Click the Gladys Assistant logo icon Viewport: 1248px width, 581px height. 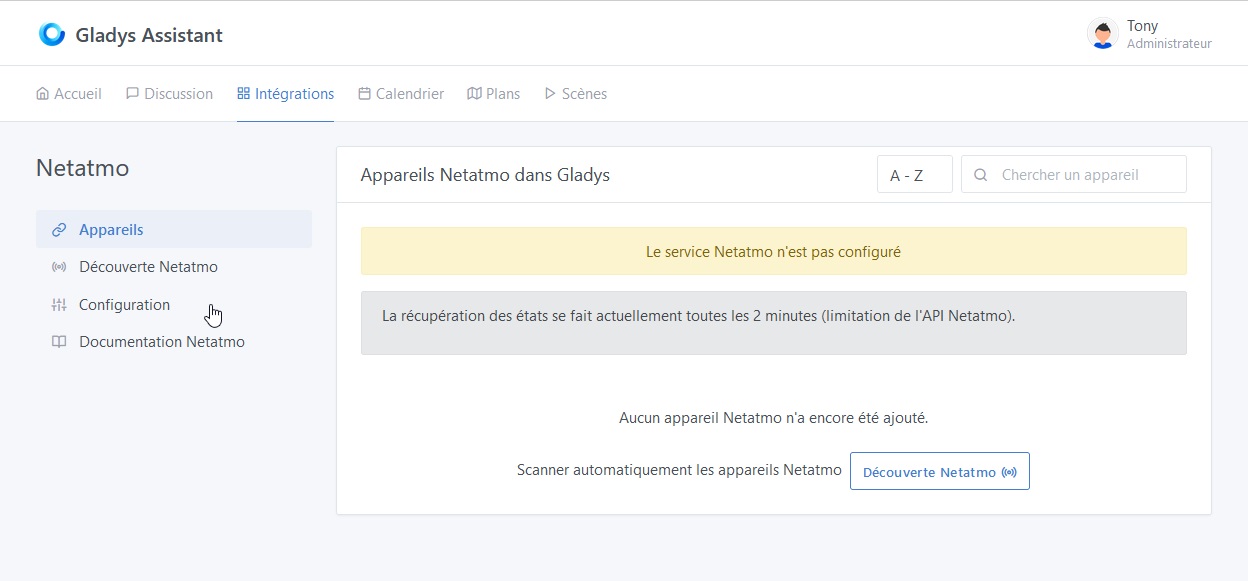coord(51,33)
